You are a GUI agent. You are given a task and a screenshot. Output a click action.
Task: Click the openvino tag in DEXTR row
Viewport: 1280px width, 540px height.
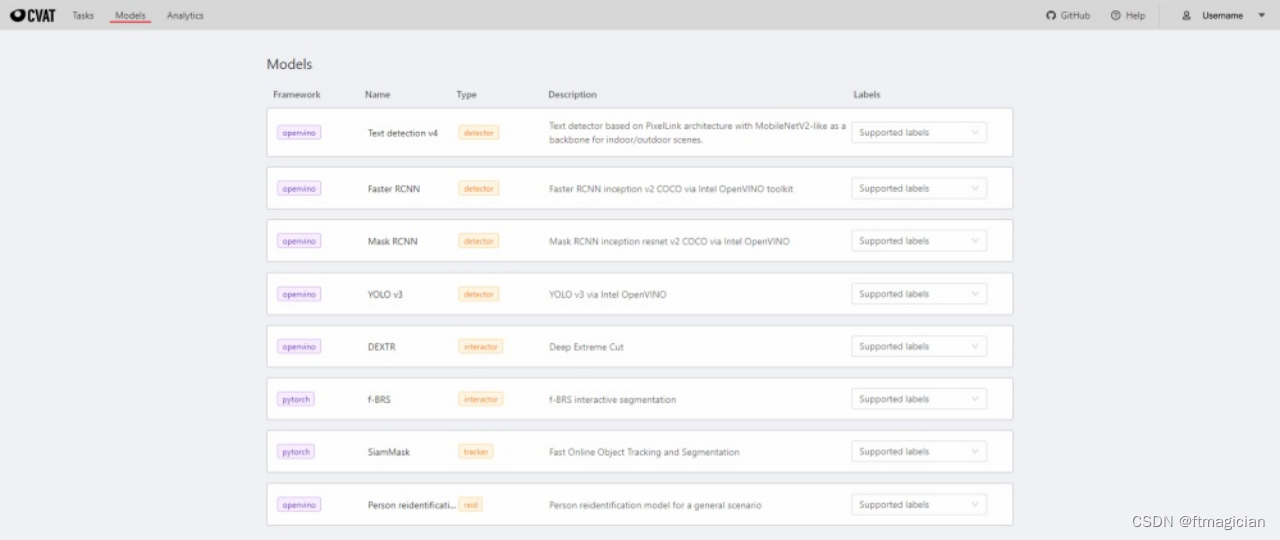tap(299, 346)
